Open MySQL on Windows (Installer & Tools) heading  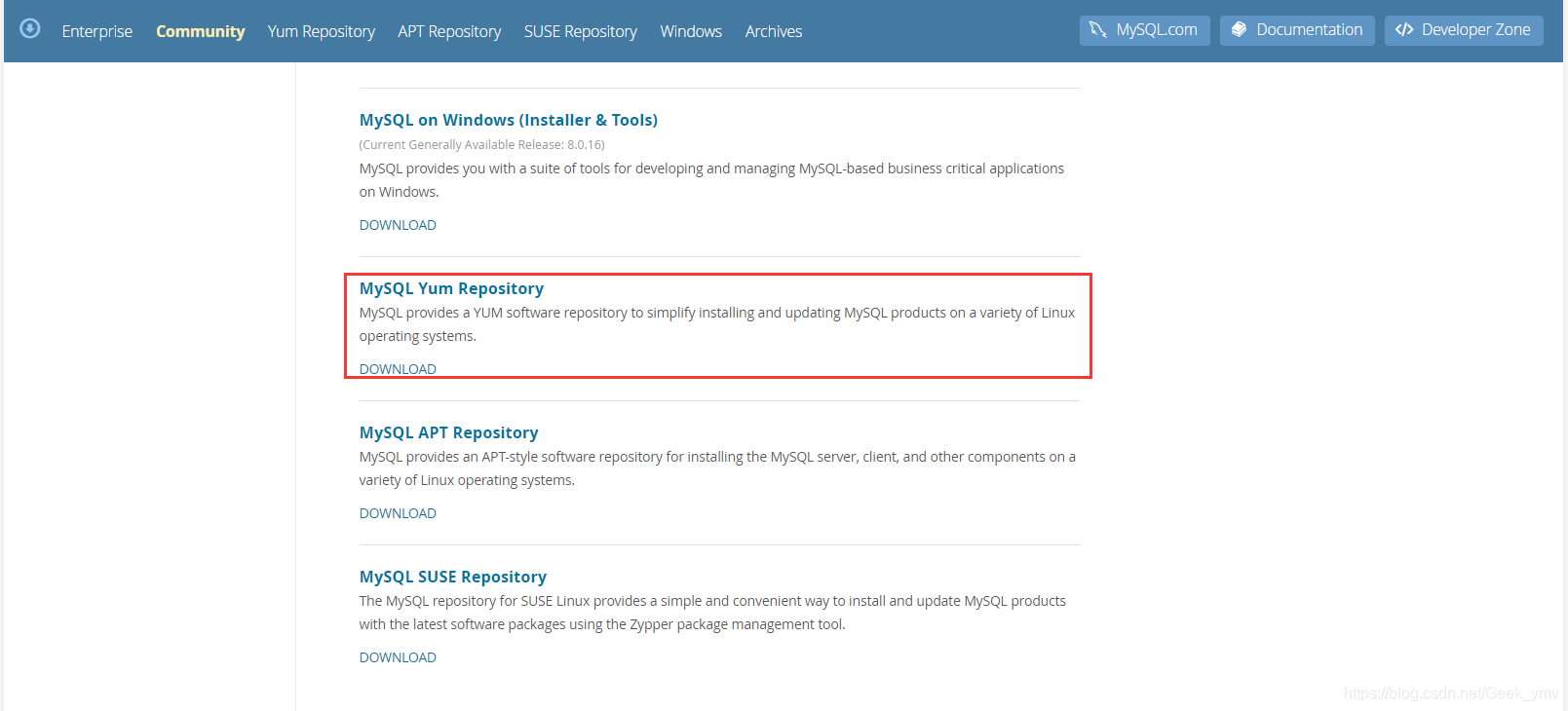click(509, 120)
